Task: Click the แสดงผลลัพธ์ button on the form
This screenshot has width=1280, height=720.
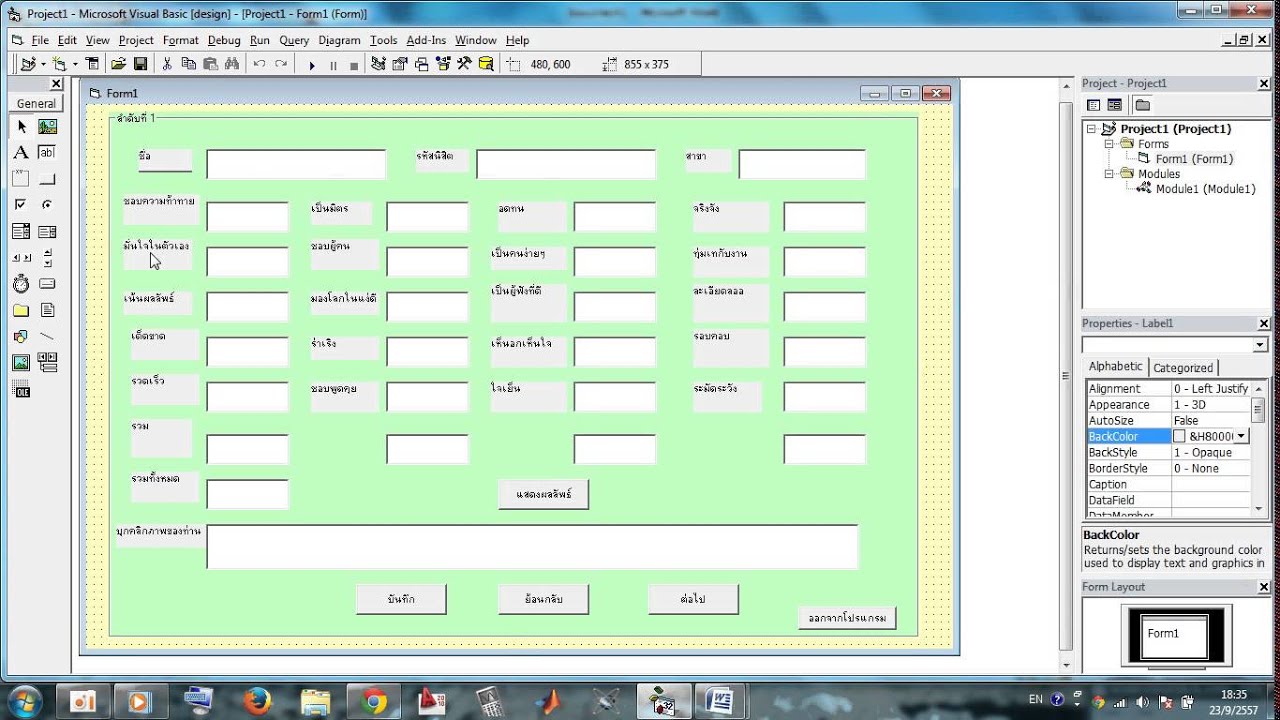Action: [543, 494]
